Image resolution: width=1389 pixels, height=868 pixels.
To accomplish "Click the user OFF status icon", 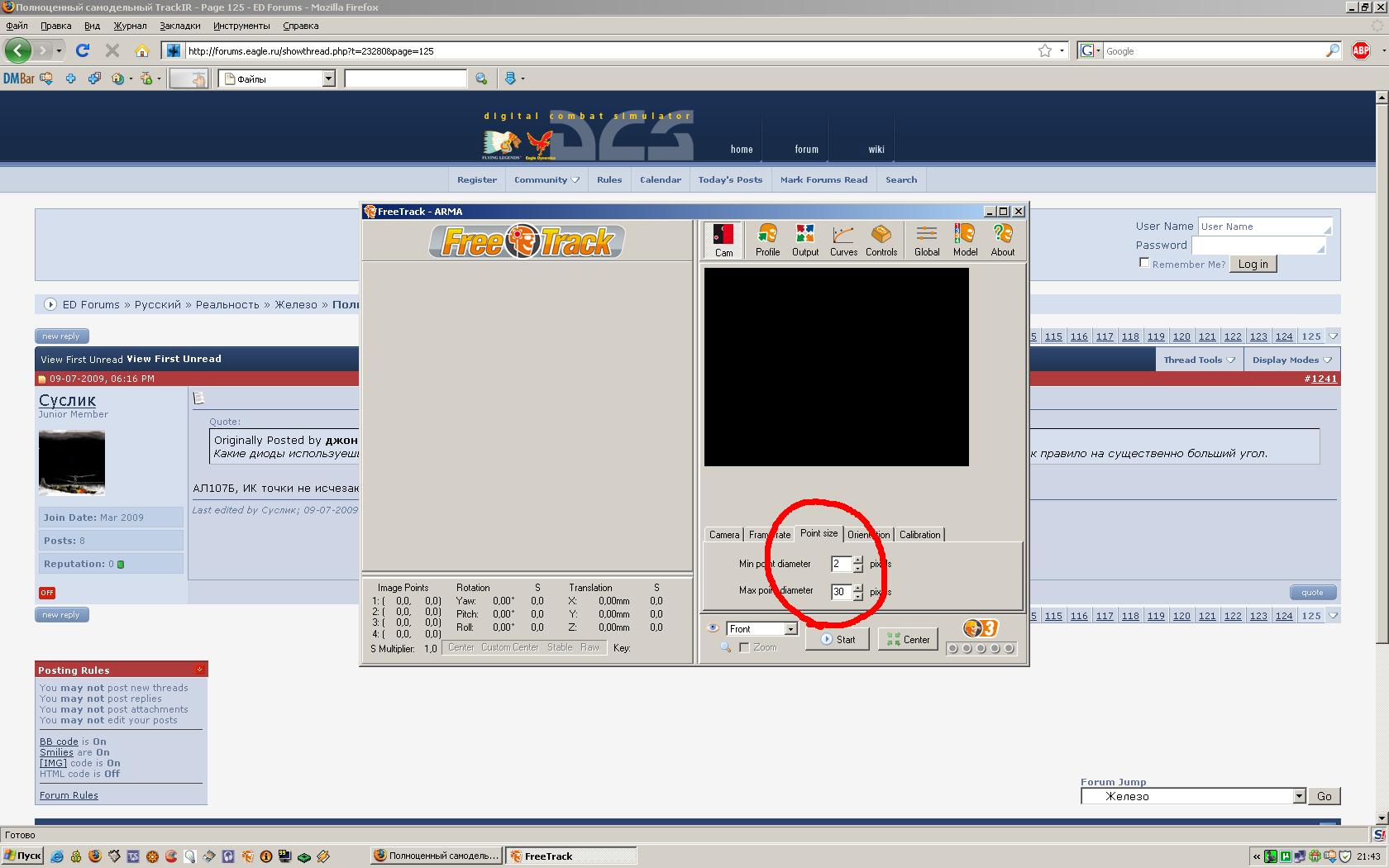I will (47, 593).
